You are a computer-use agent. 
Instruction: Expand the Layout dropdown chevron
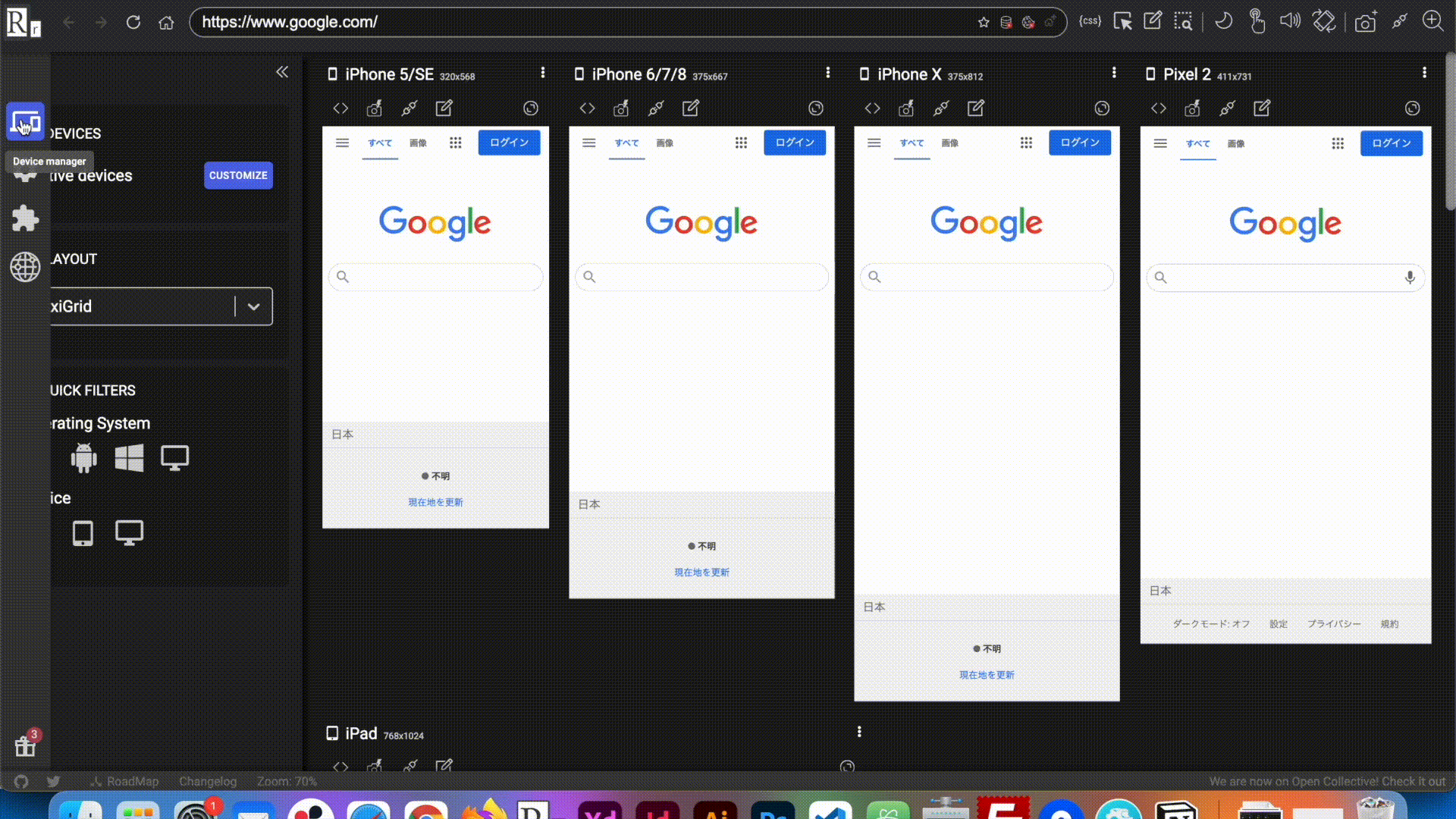click(x=254, y=306)
